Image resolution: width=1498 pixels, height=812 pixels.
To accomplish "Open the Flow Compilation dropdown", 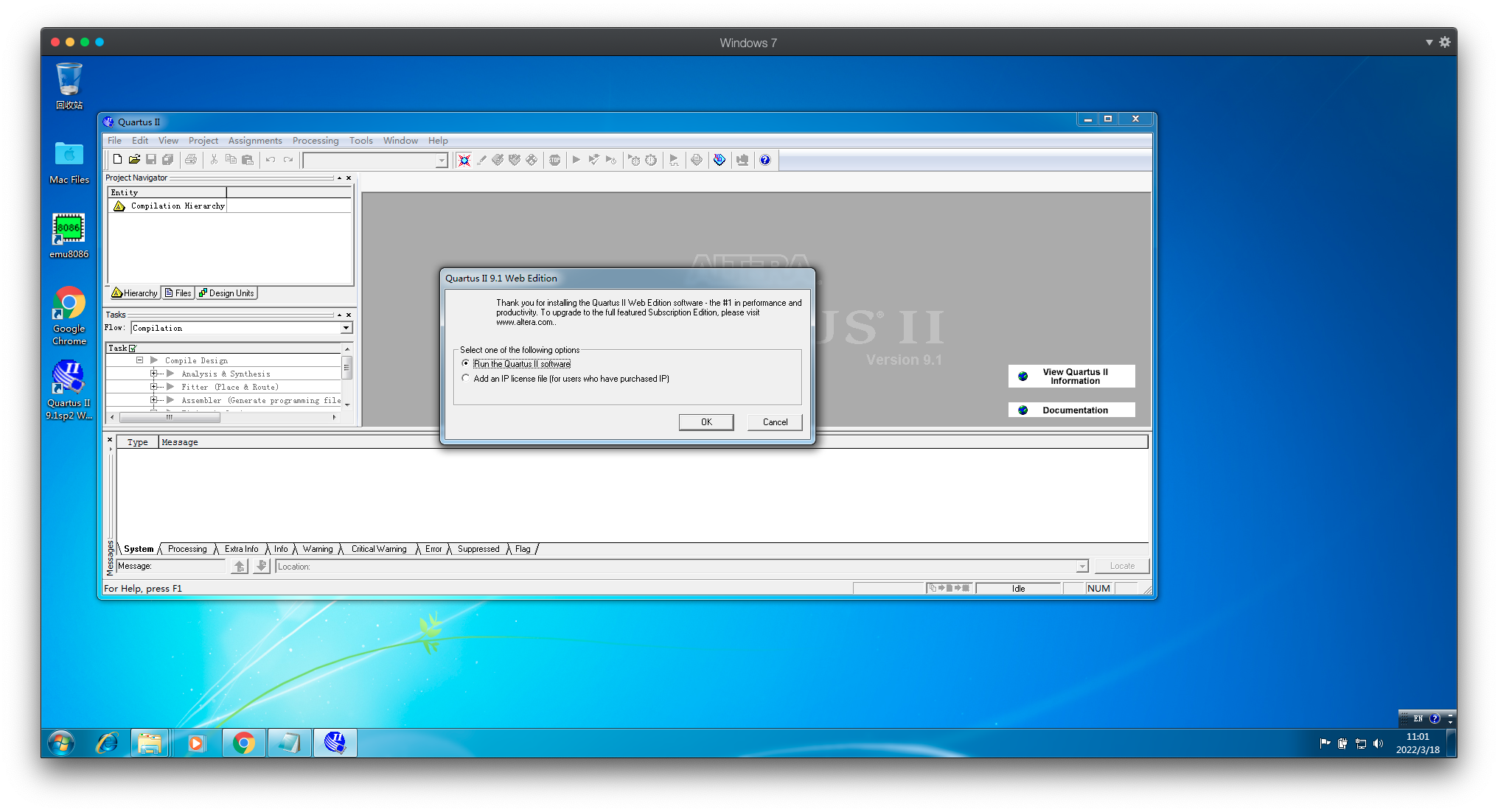I will (346, 328).
